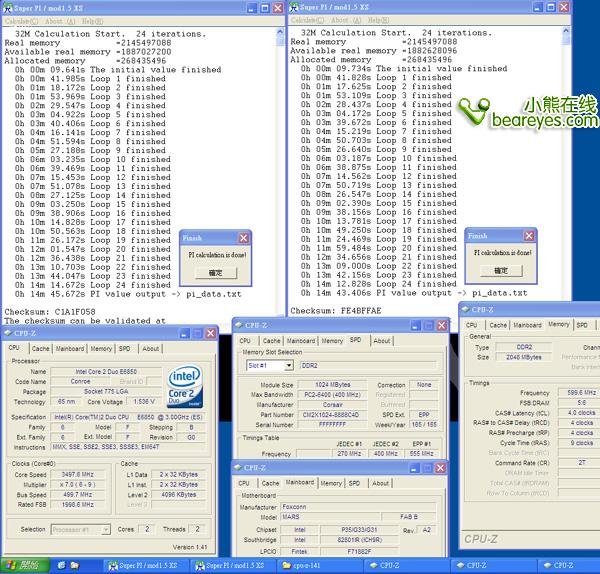Select Mainboard tab in SPD CPU-Z window

click(301, 341)
